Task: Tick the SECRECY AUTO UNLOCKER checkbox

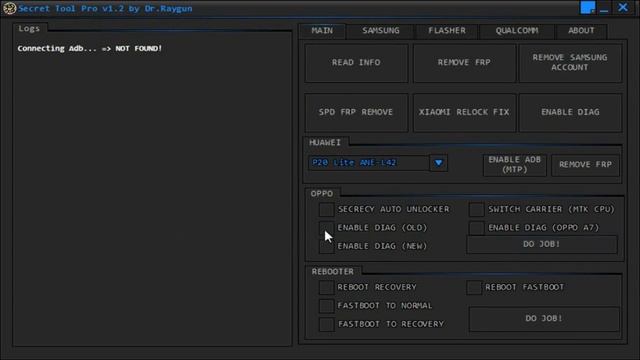Action: (326, 209)
